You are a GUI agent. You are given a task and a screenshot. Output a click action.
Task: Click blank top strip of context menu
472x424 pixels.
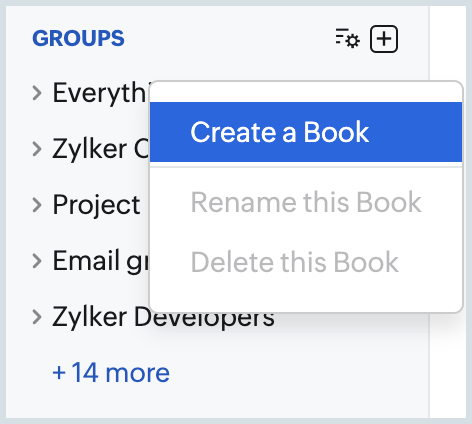click(306, 92)
